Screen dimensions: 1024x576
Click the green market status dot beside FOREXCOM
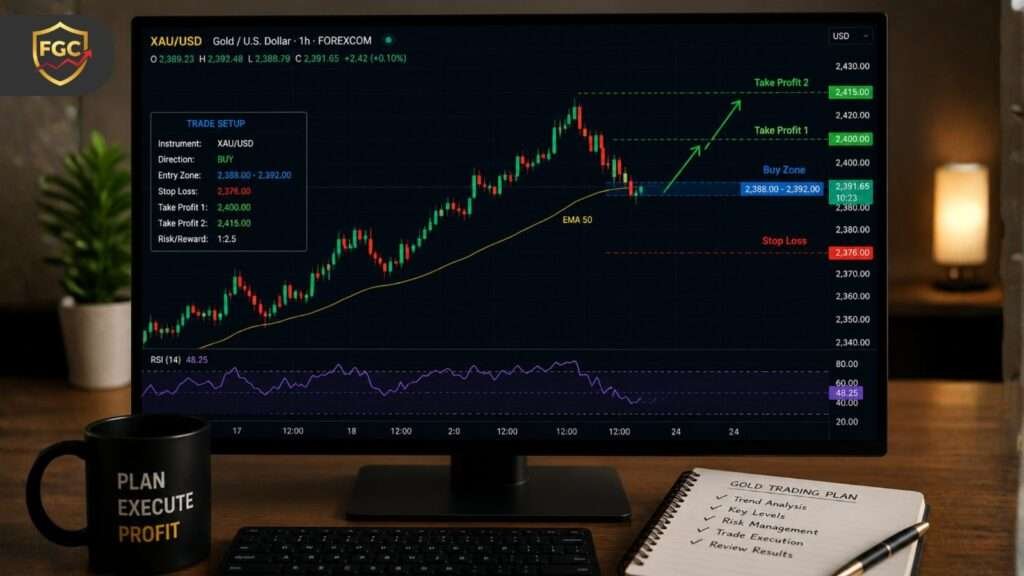click(389, 40)
